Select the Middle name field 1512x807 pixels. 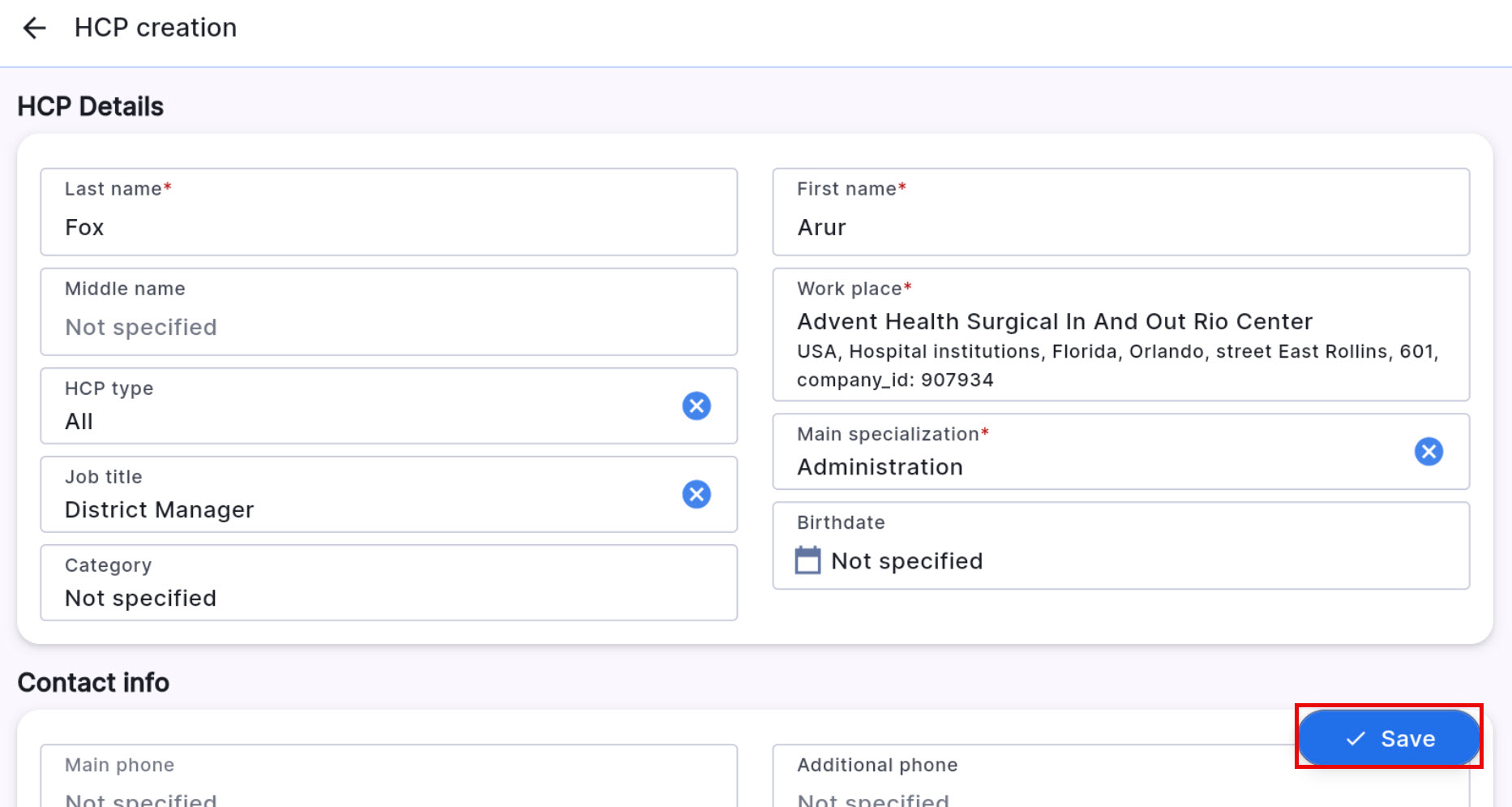[x=388, y=312]
